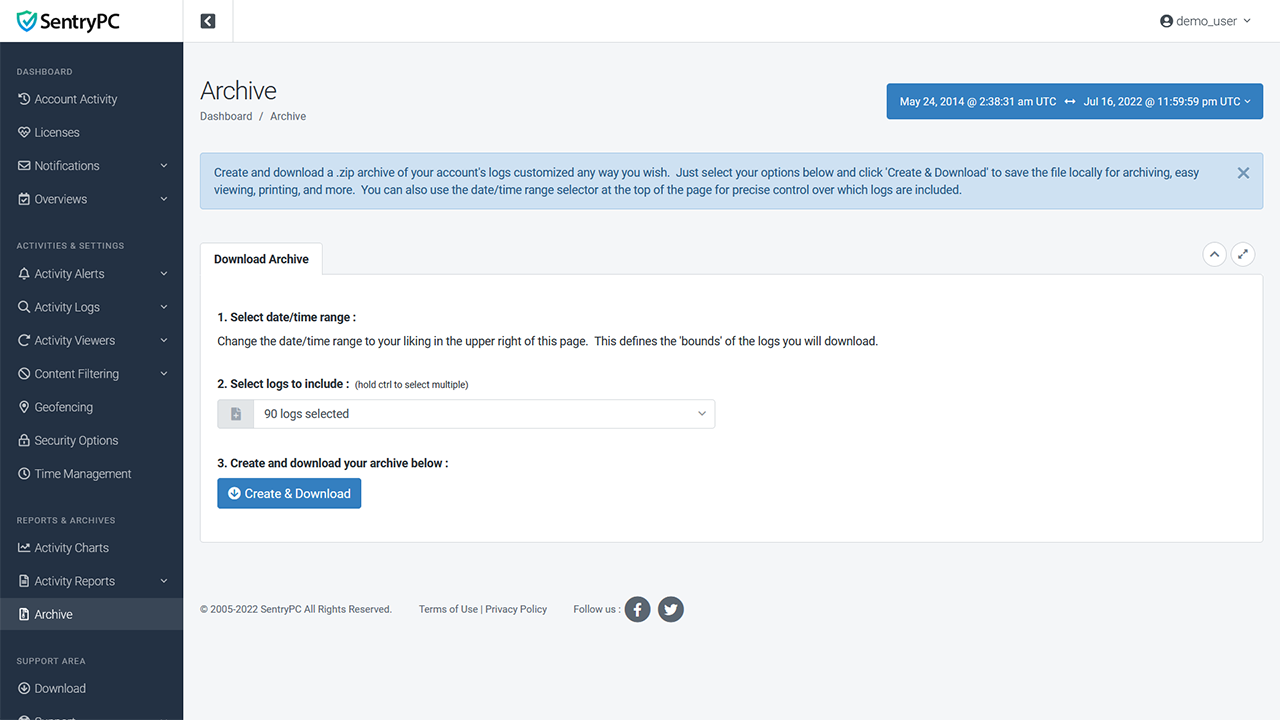Screen dimensions: 1280x720
Task: Expand the Notifications submenu chevron
Action: tap(164, 166)
